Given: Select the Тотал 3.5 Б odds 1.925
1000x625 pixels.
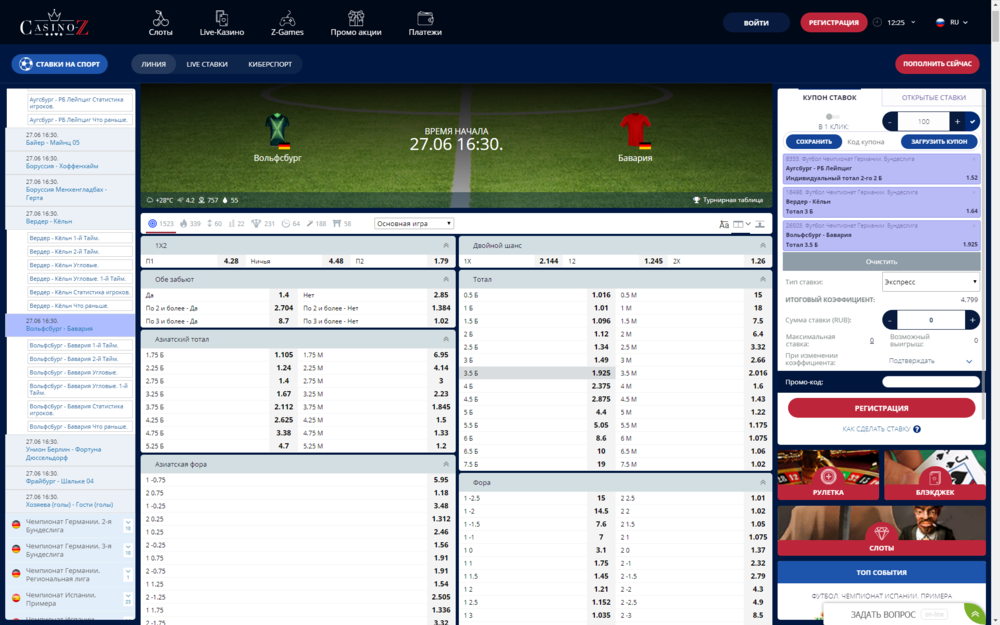Looking at the screenshot, I should (x=537, y=373).
